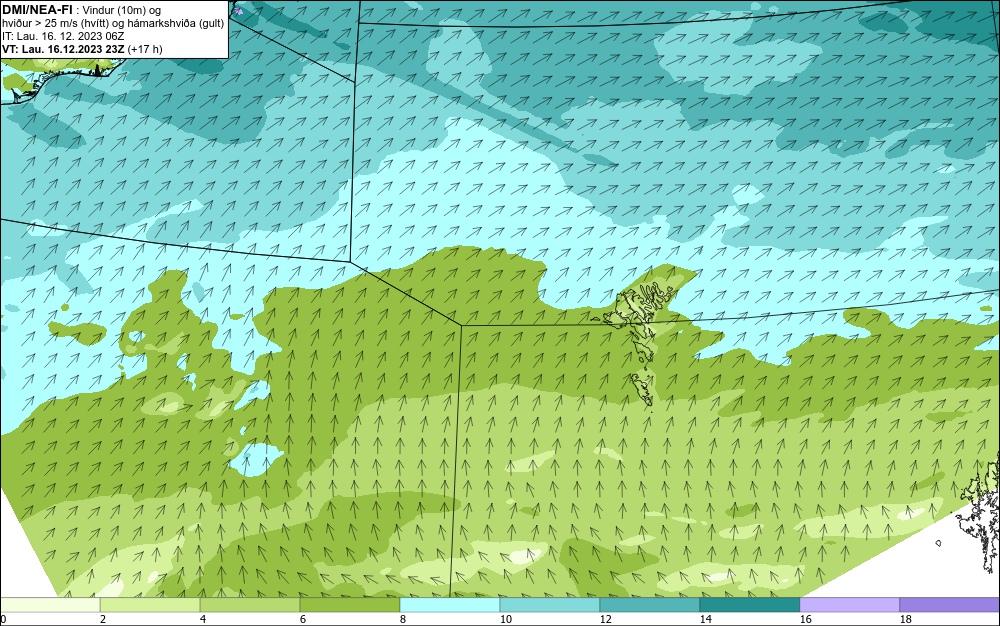Click the 6–8 m/s dark green legend swatch
The width and height of the screenshot is (1000, 626).
click(350, 604)
